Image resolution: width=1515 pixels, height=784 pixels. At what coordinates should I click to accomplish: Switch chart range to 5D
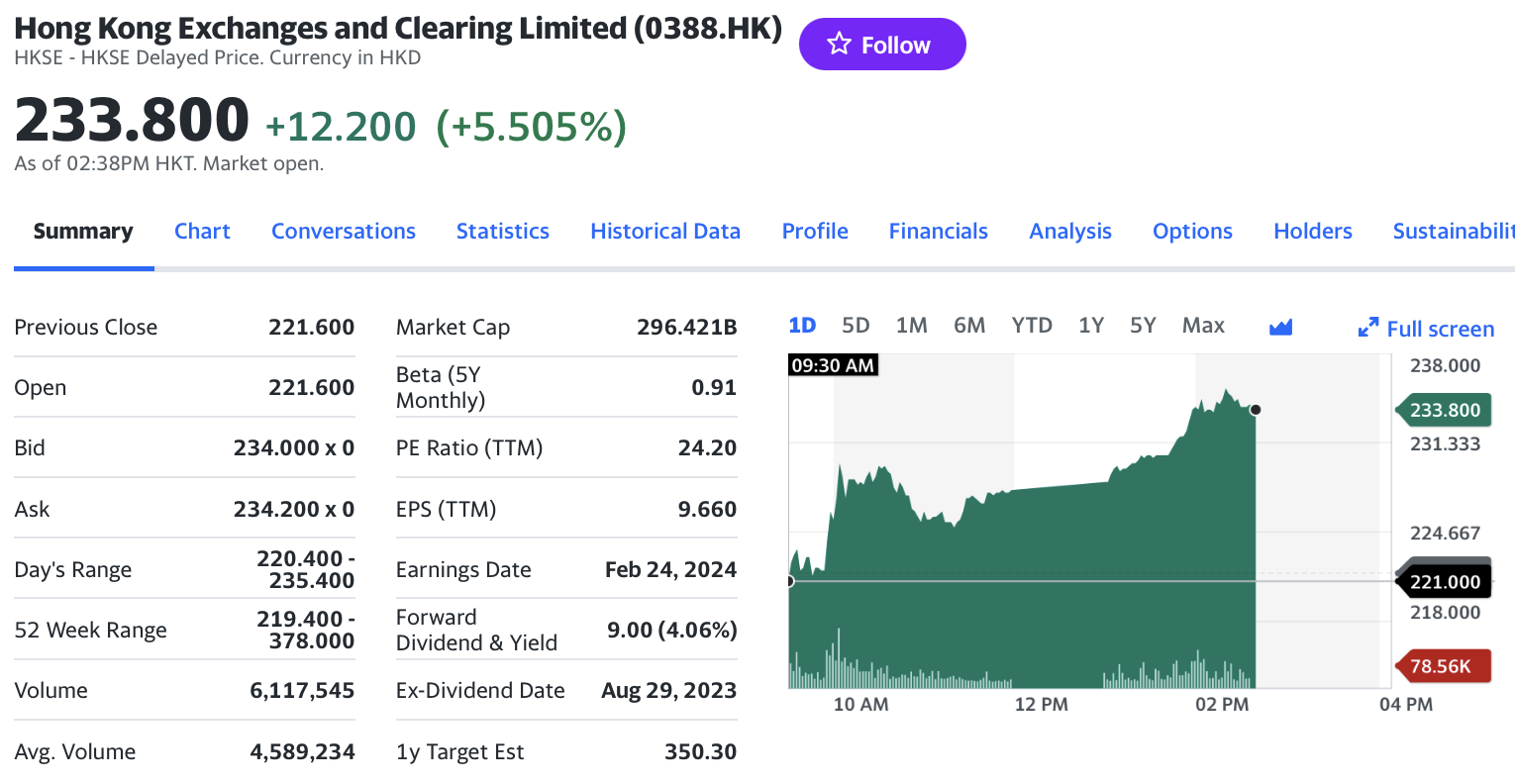[856, 326]
